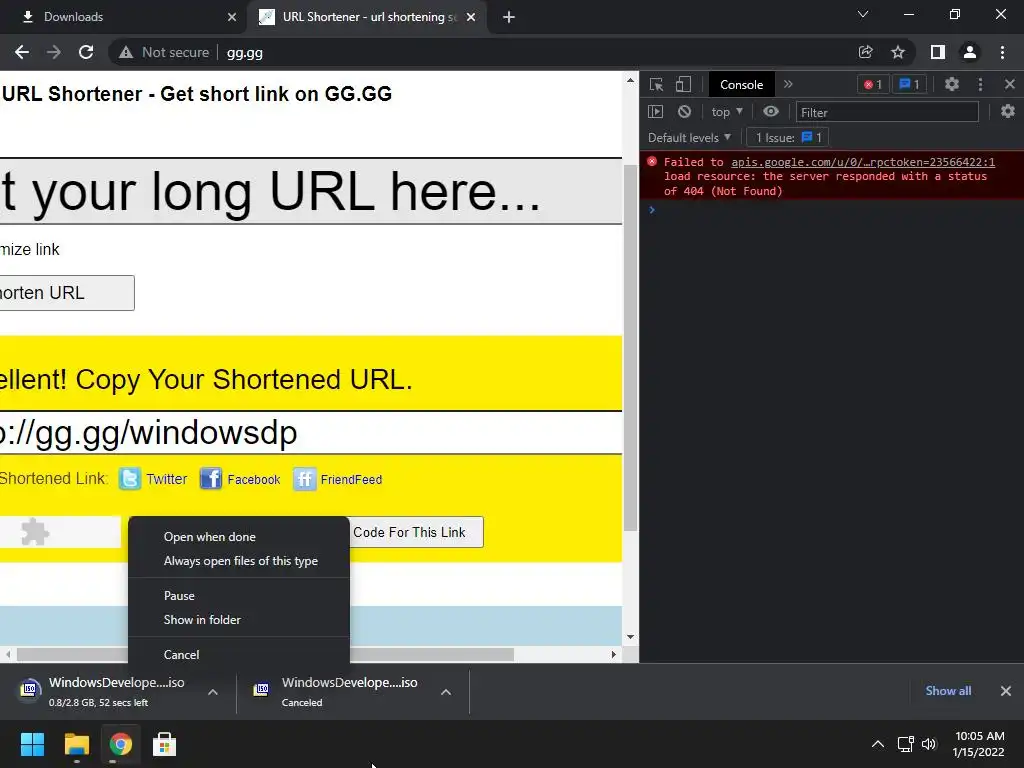This screenshot has height=768, width=1024.
Task: Close the downloads bar
Action: [1006, 691]
